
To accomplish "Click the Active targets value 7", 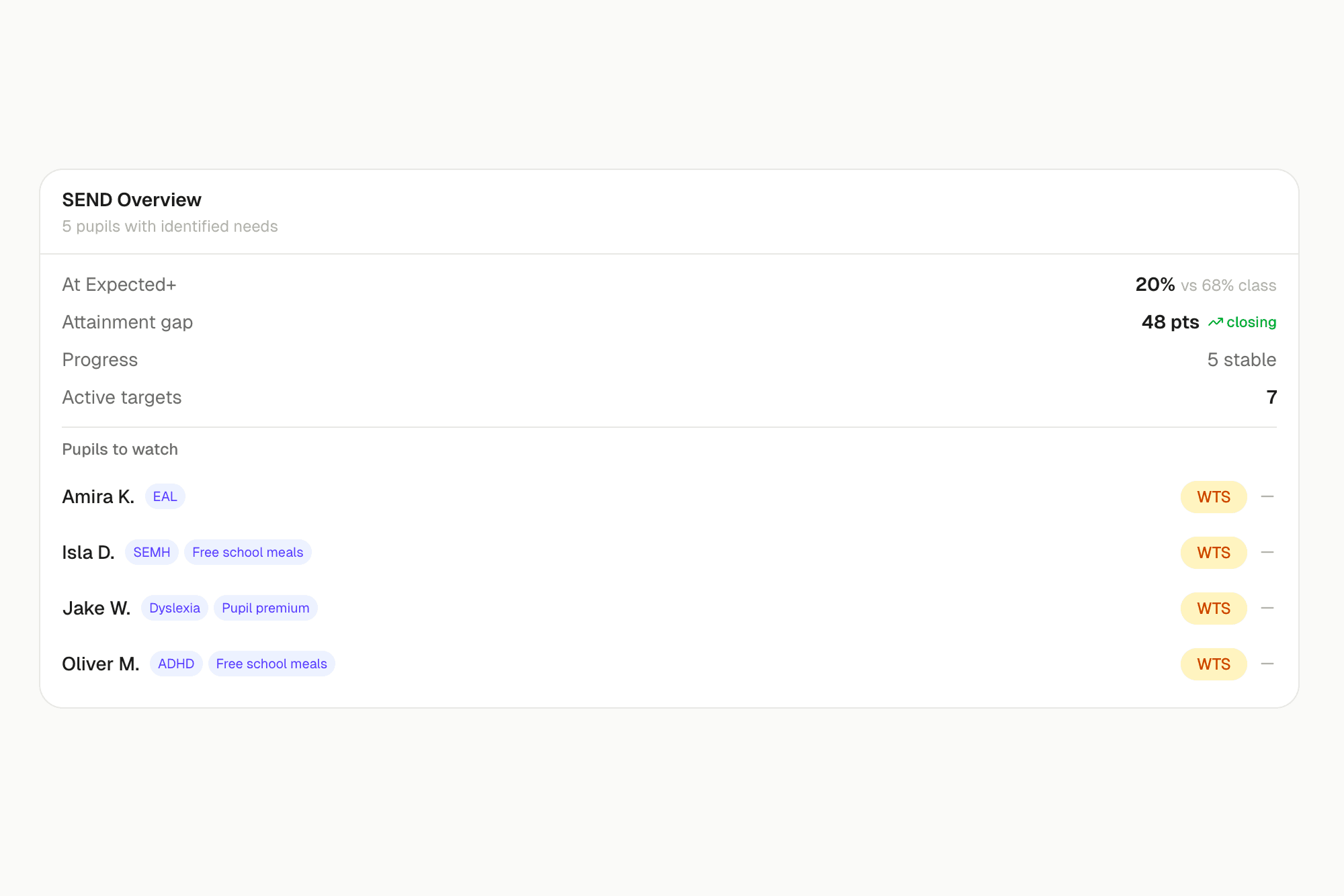I will pos(1271,398).
